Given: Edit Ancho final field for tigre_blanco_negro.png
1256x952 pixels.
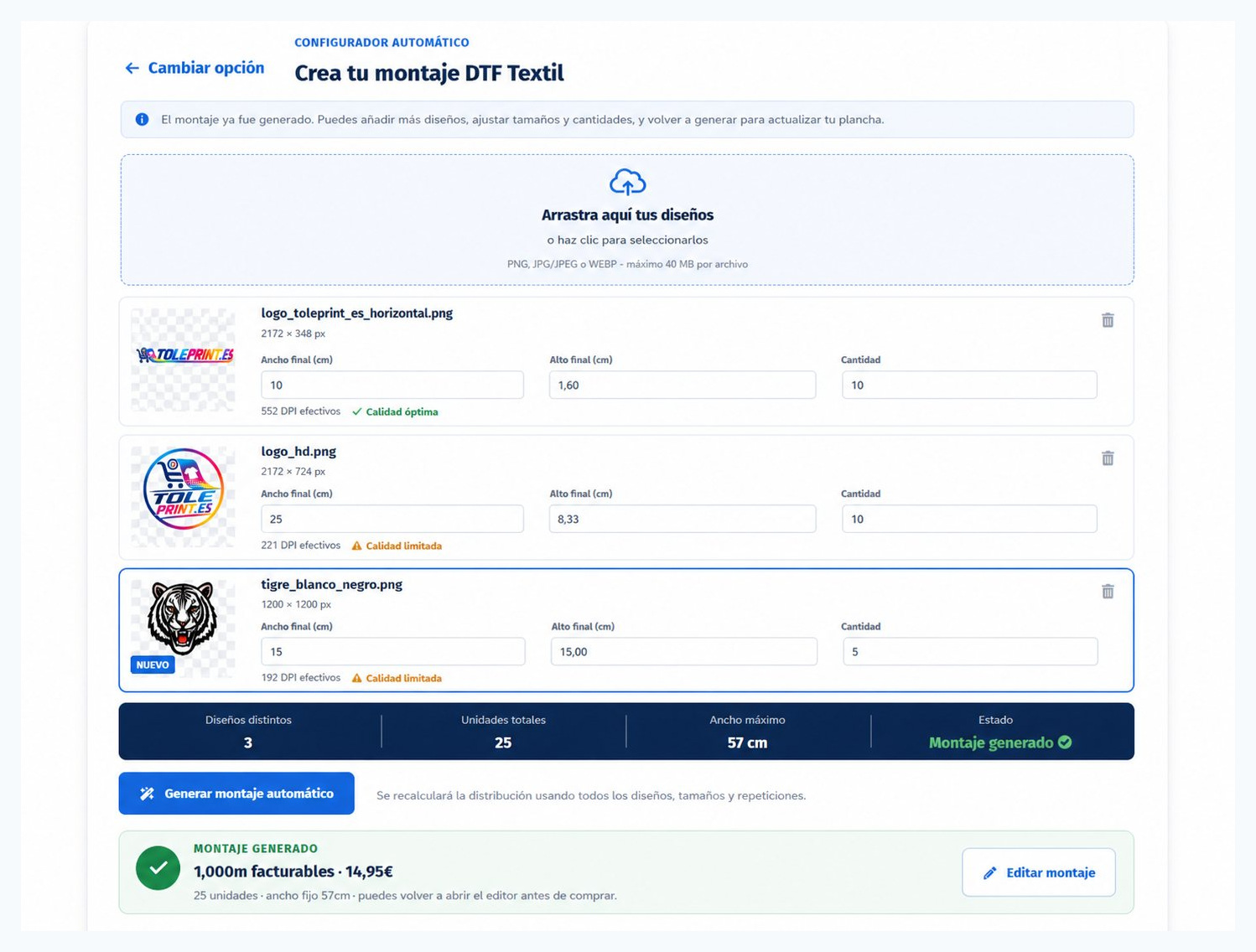Looking at the screenshot, I should click(x=393, y=651).
